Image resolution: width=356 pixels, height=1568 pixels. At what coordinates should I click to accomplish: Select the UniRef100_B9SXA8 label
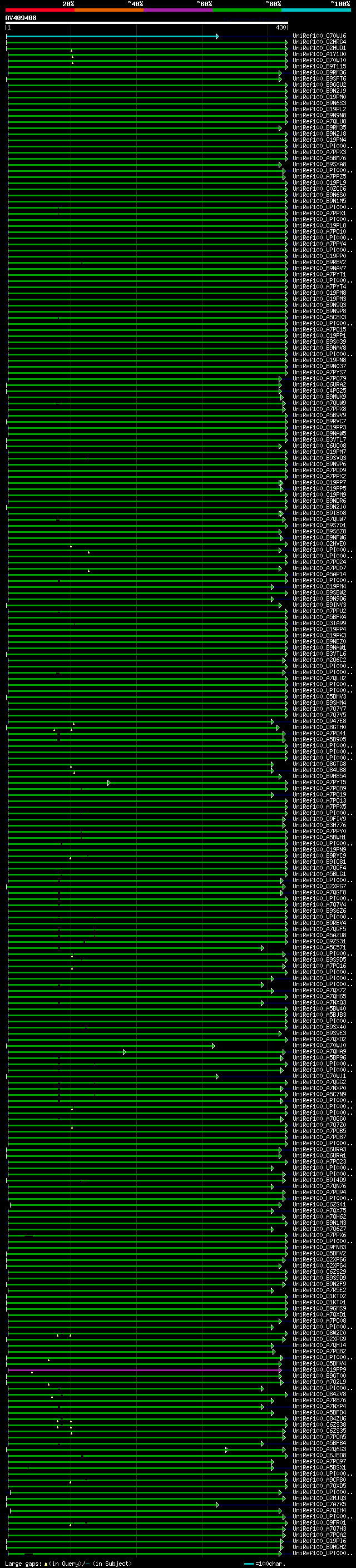click(319, 164)
